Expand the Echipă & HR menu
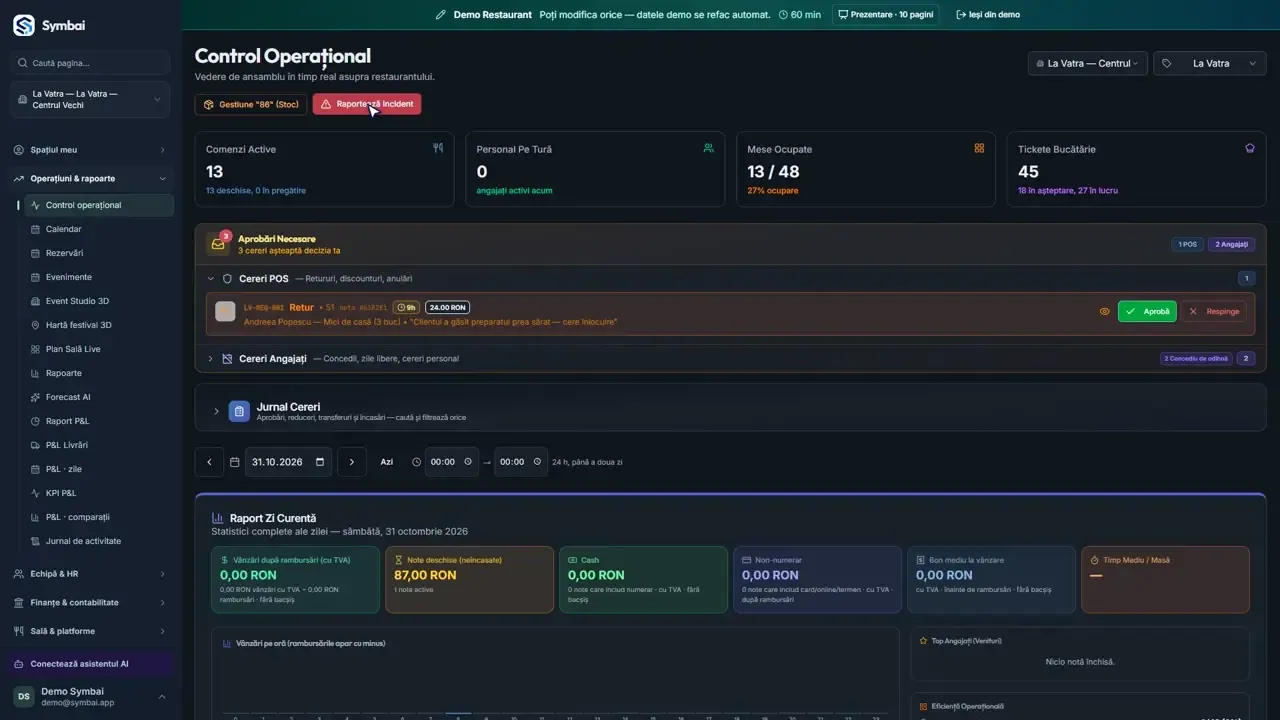1280x720 pixels. [x=91, y=574]
